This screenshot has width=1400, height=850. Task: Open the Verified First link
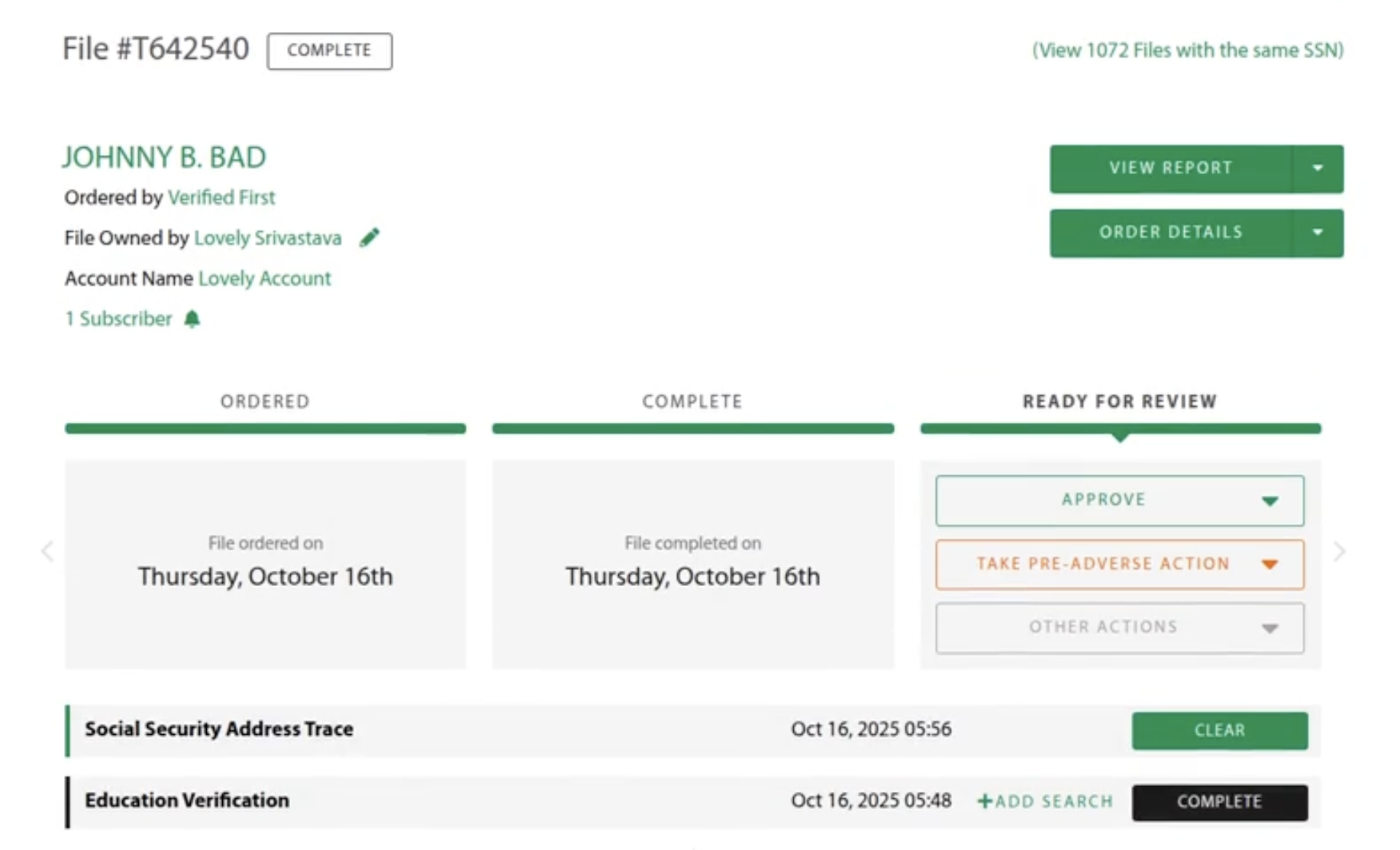[221, 198]
